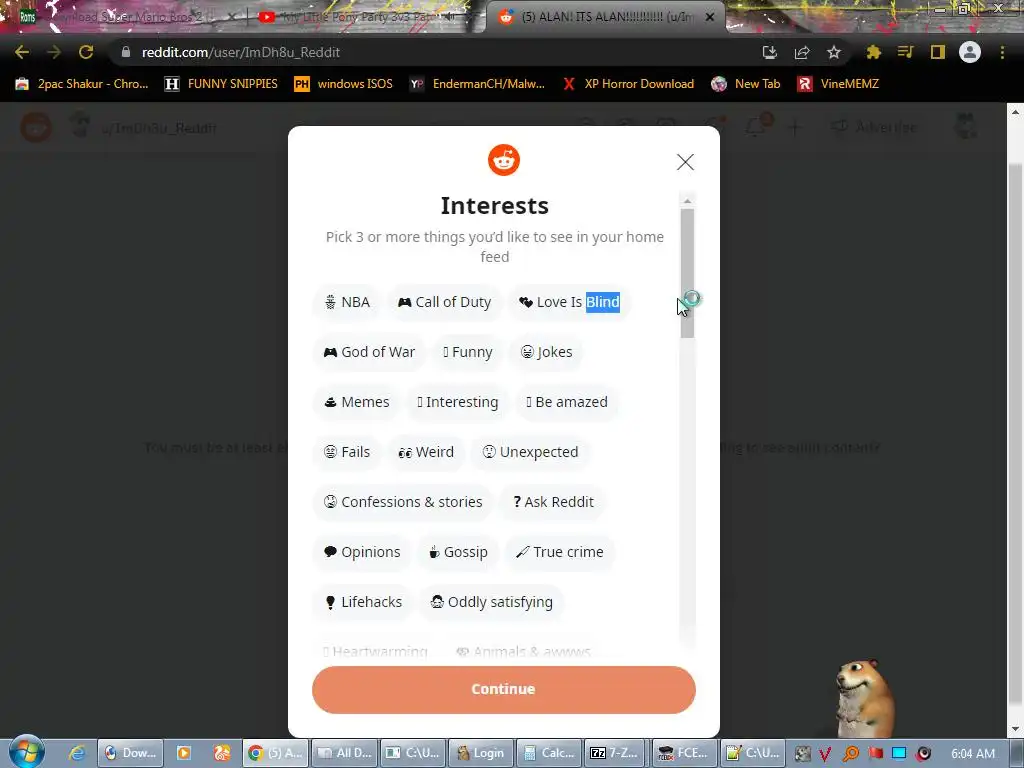Choose the Memes interest
1024x768 pixels.
[357, 402]
